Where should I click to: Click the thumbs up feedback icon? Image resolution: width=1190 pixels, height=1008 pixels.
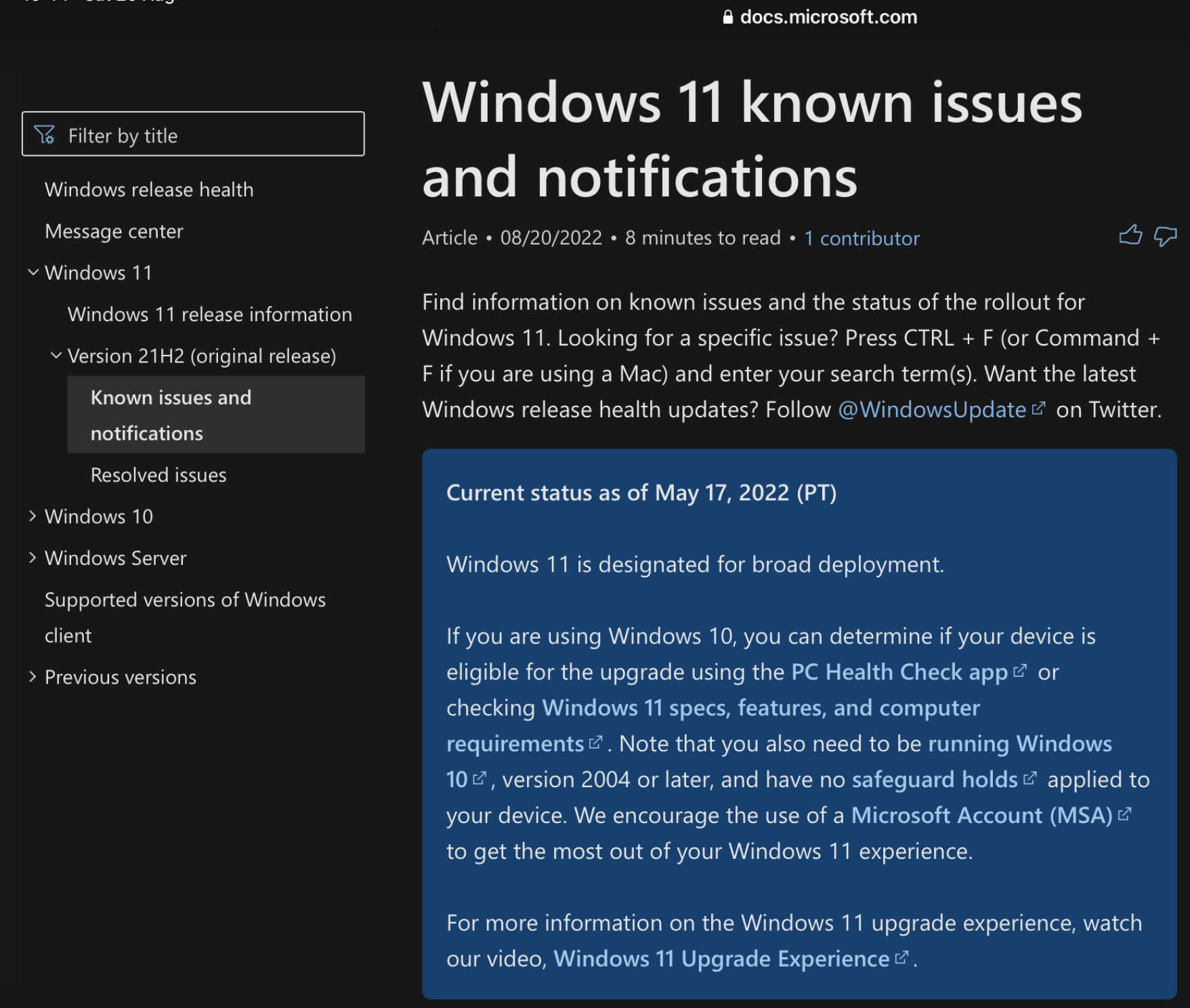coord(1130,235)
